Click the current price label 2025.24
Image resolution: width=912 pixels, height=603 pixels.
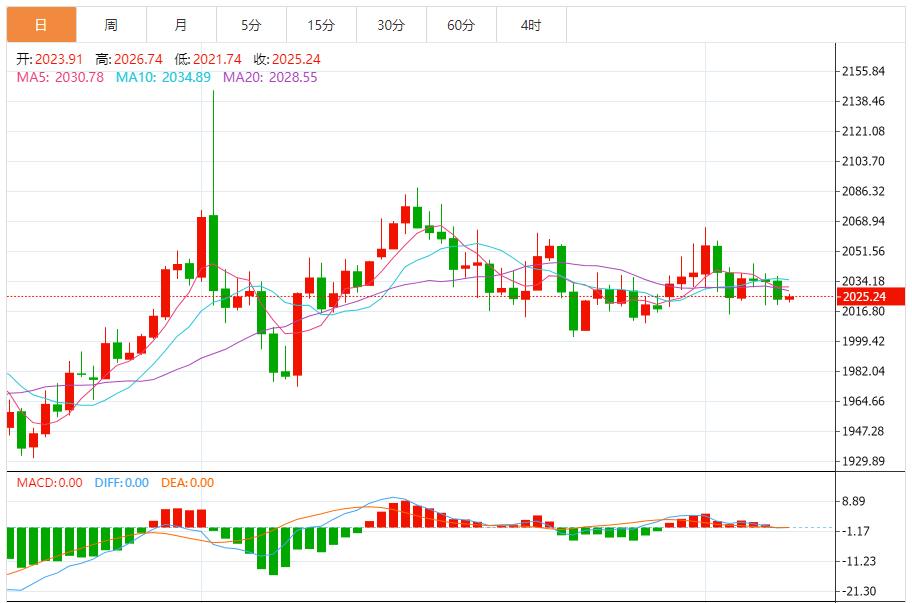coord(871,297)
